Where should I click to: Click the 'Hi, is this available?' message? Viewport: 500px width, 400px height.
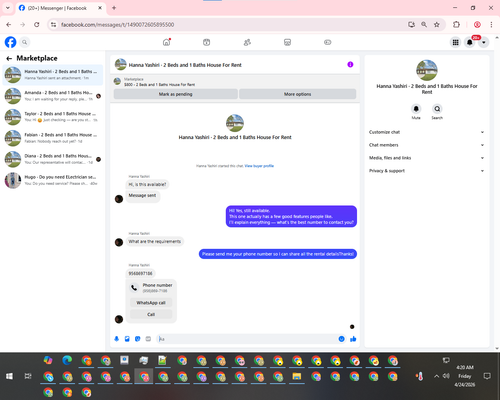[147, 184]
